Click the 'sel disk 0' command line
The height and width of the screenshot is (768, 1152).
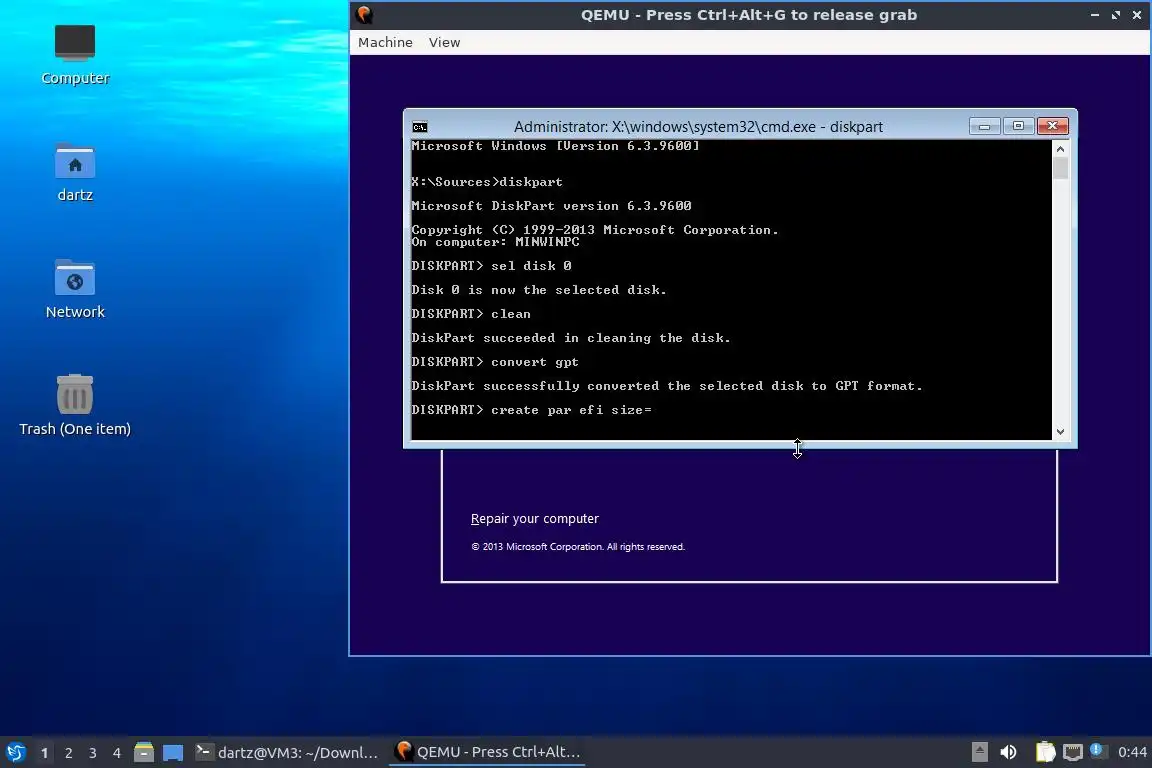pos(492,266)
